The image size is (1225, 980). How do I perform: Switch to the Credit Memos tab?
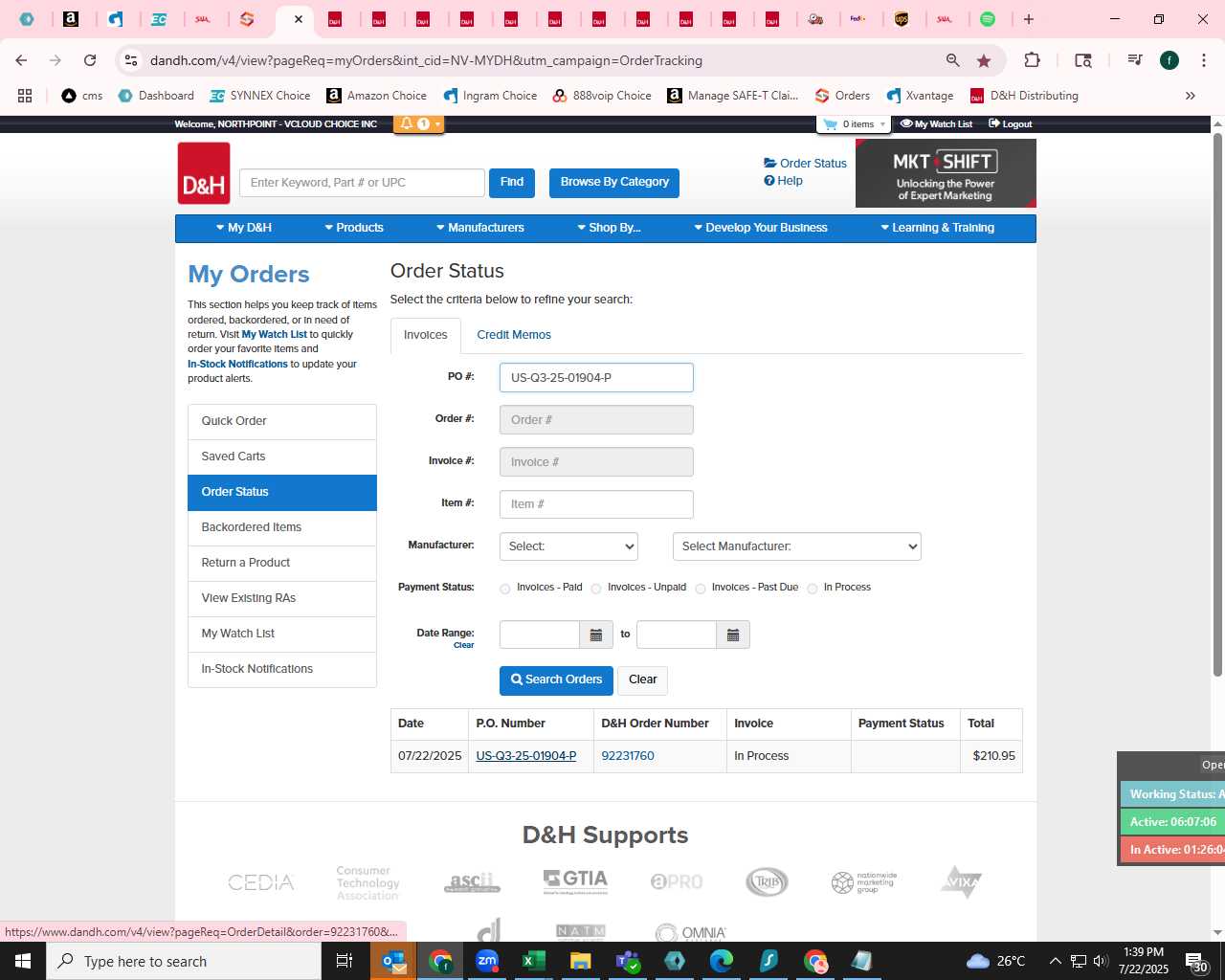(514, 335)
